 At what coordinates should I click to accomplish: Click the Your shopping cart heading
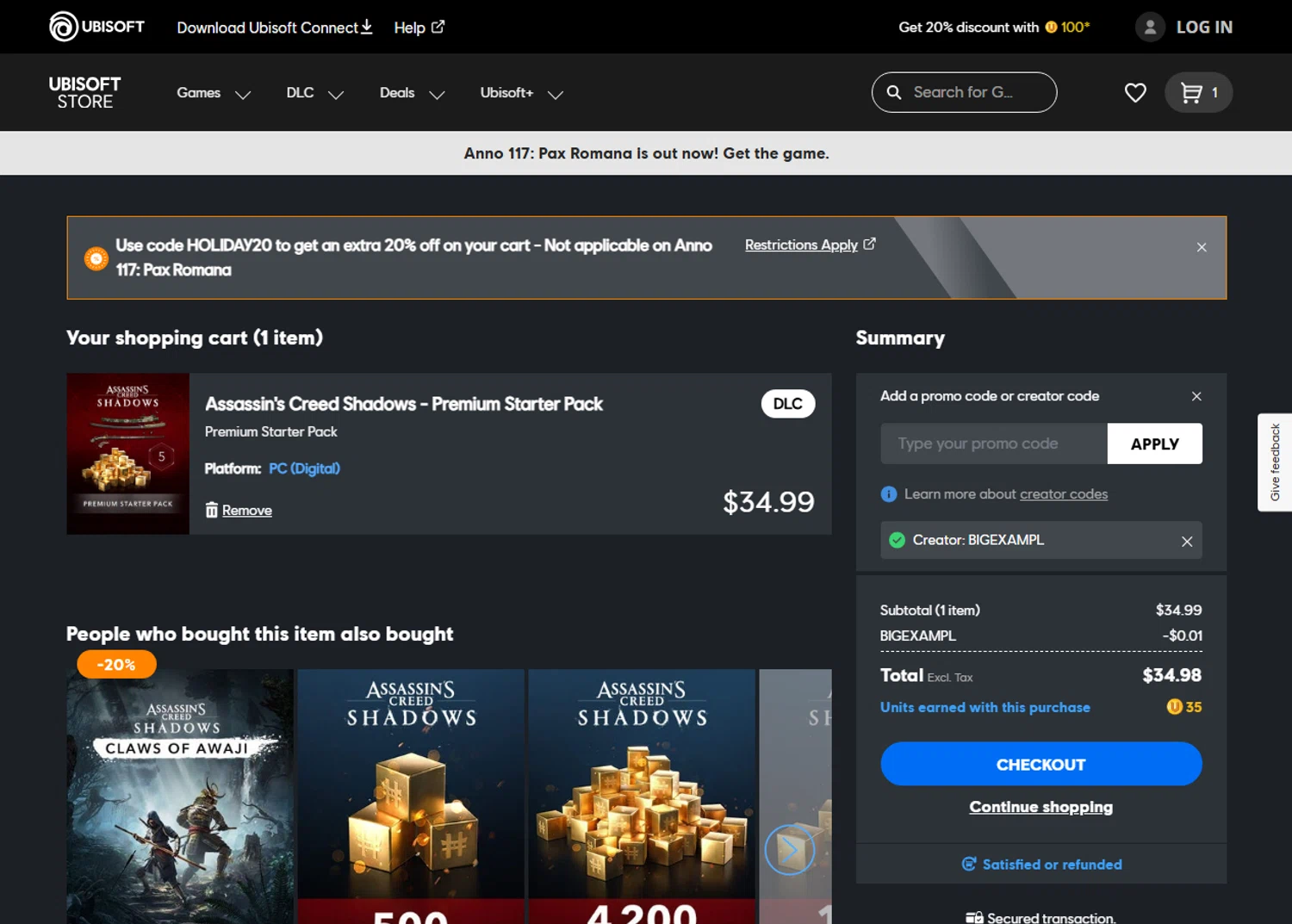coord(195,338)
